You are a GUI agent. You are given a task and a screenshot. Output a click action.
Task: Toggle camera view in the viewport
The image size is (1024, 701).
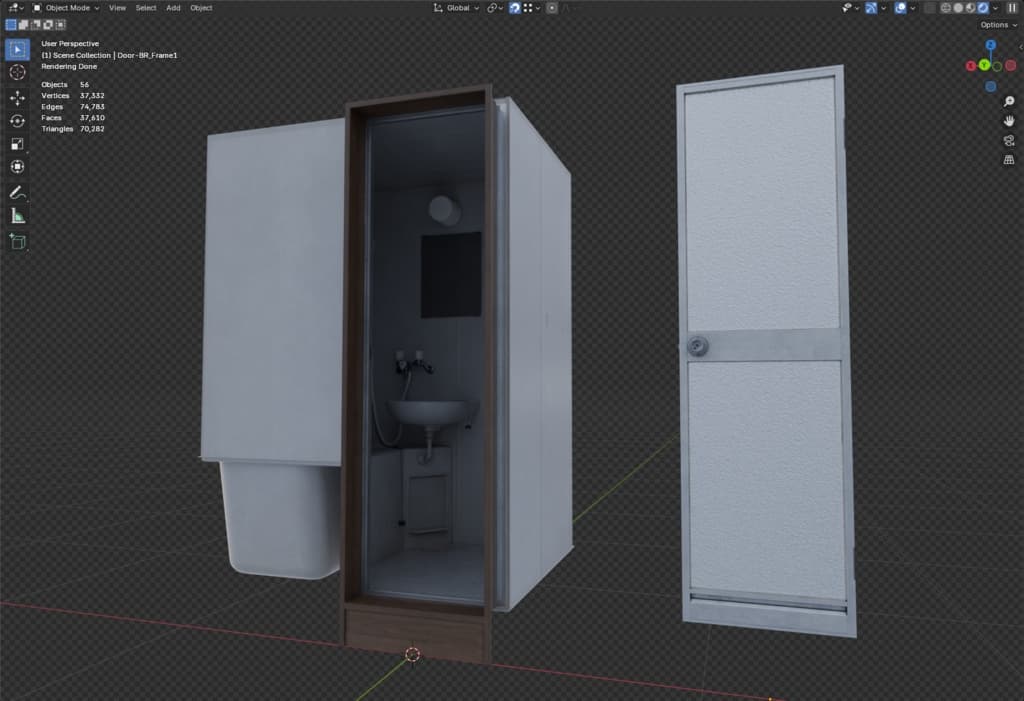1009,140
